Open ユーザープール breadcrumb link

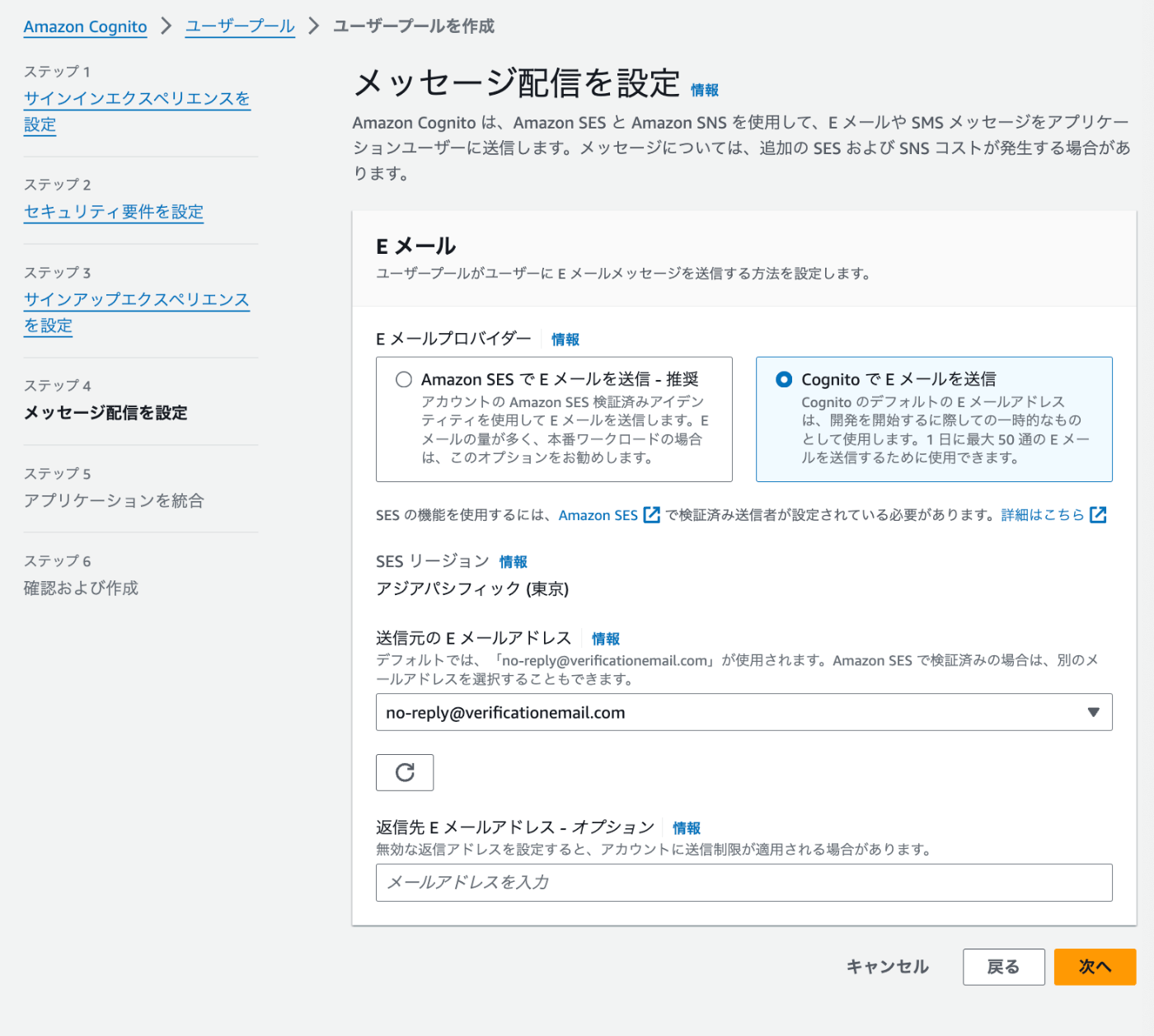tap(239, 26)
